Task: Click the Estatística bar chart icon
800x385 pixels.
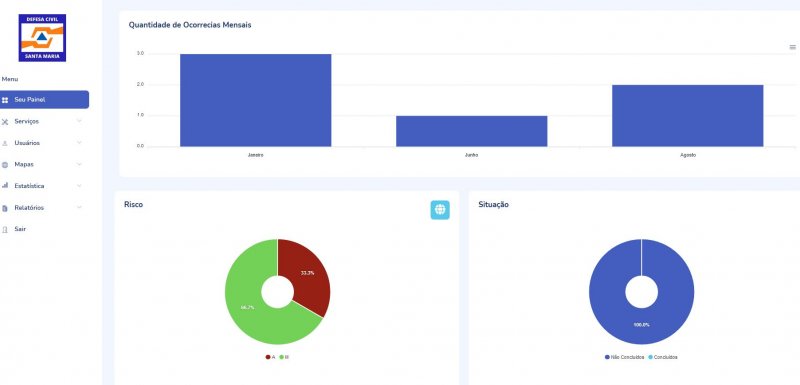Action: tap(5, 186)
